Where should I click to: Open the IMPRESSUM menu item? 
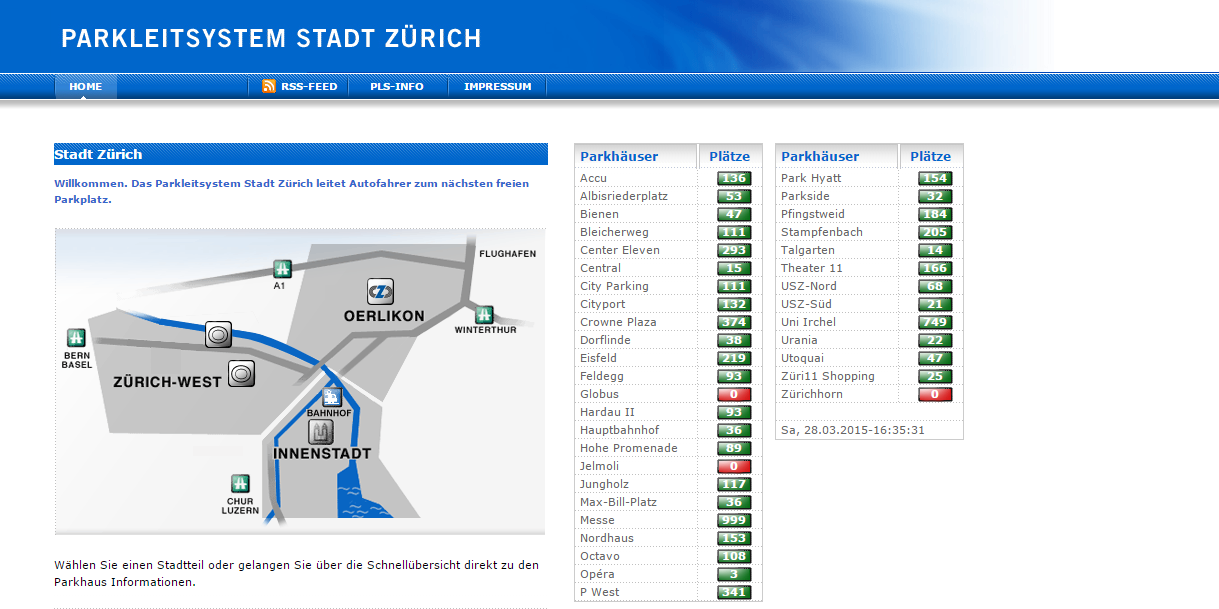coord(498,87)
